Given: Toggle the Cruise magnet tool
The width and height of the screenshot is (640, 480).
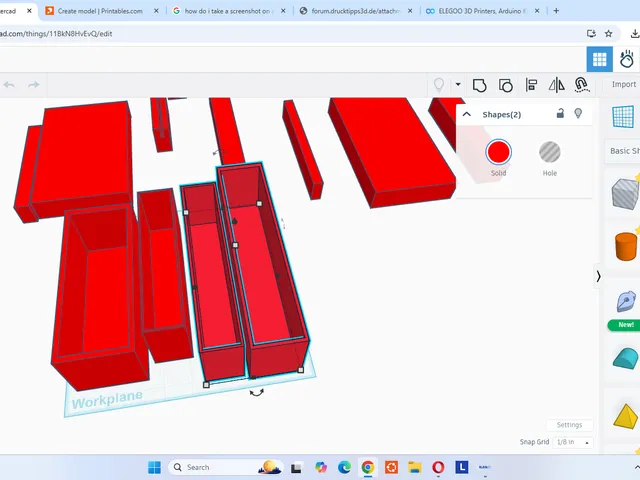Looking at the screenshot, I should coord(582,84).
